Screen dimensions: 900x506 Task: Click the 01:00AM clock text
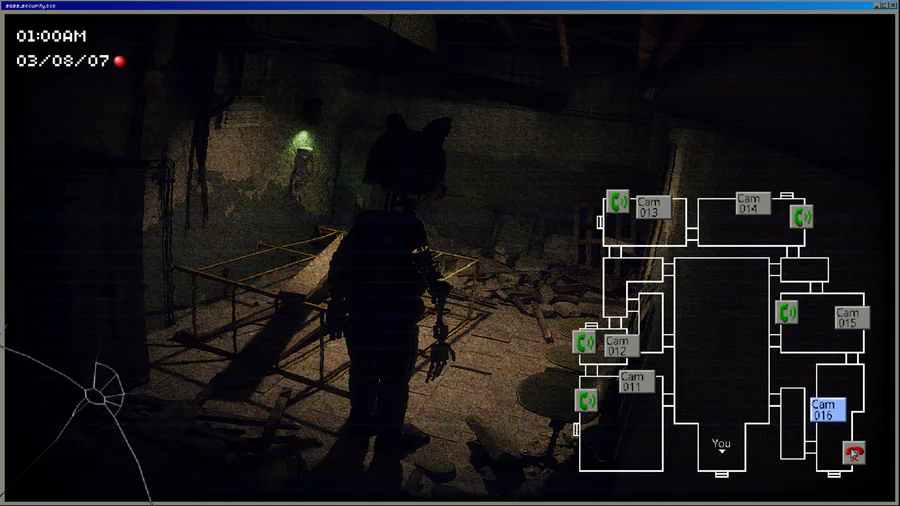pyautogui.click(x=51, y=37)
